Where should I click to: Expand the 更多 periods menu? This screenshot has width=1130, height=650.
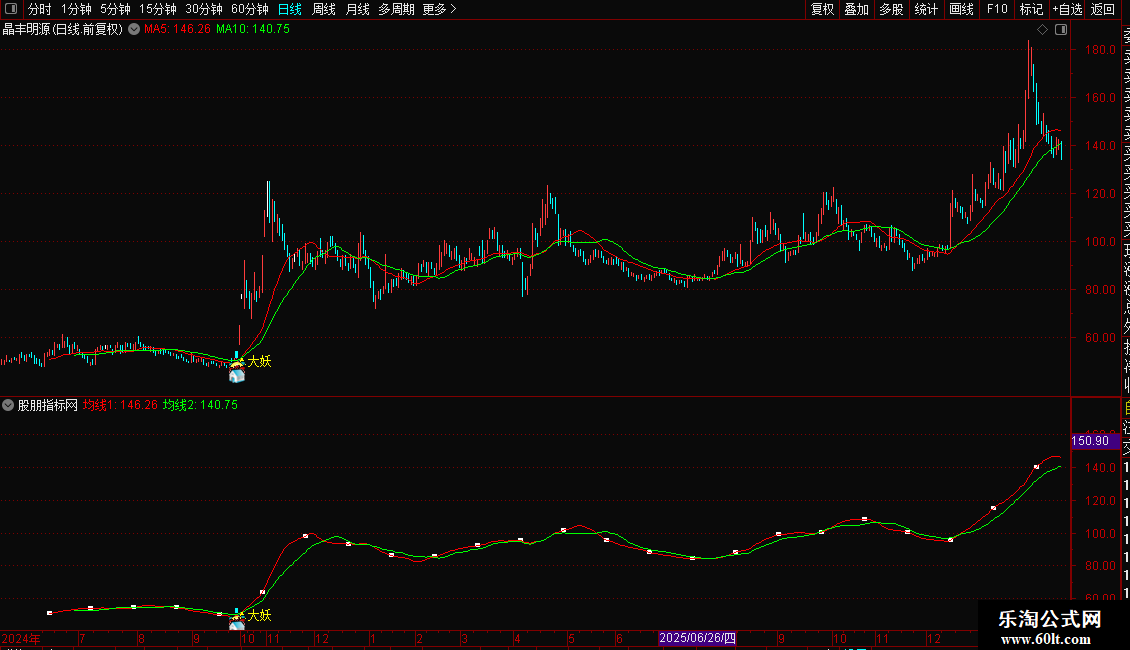pyautogui.click(x=440, y=9)
